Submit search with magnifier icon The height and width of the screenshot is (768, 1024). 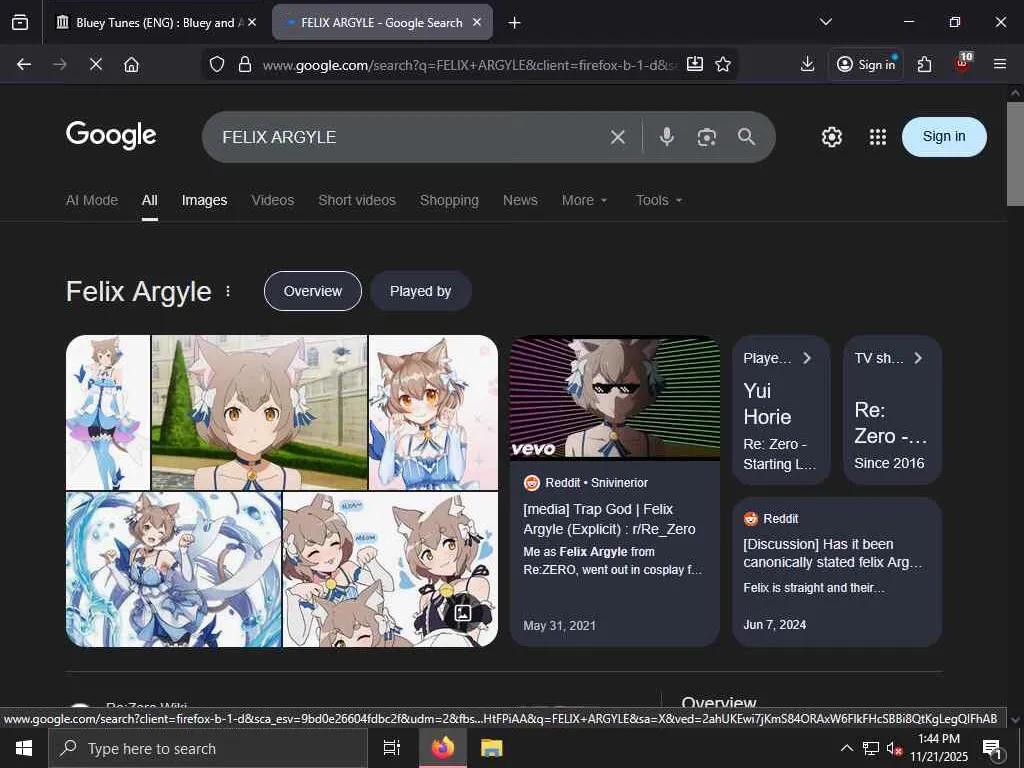(746, 136)
